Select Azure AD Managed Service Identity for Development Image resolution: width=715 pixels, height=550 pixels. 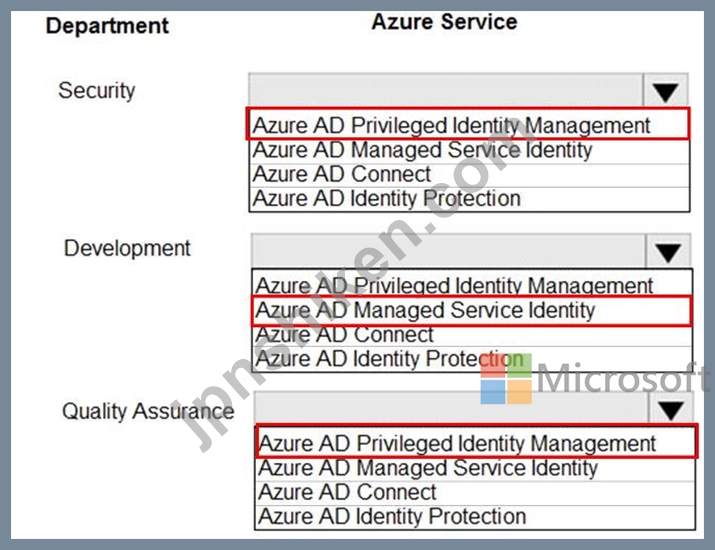point(471,311)
